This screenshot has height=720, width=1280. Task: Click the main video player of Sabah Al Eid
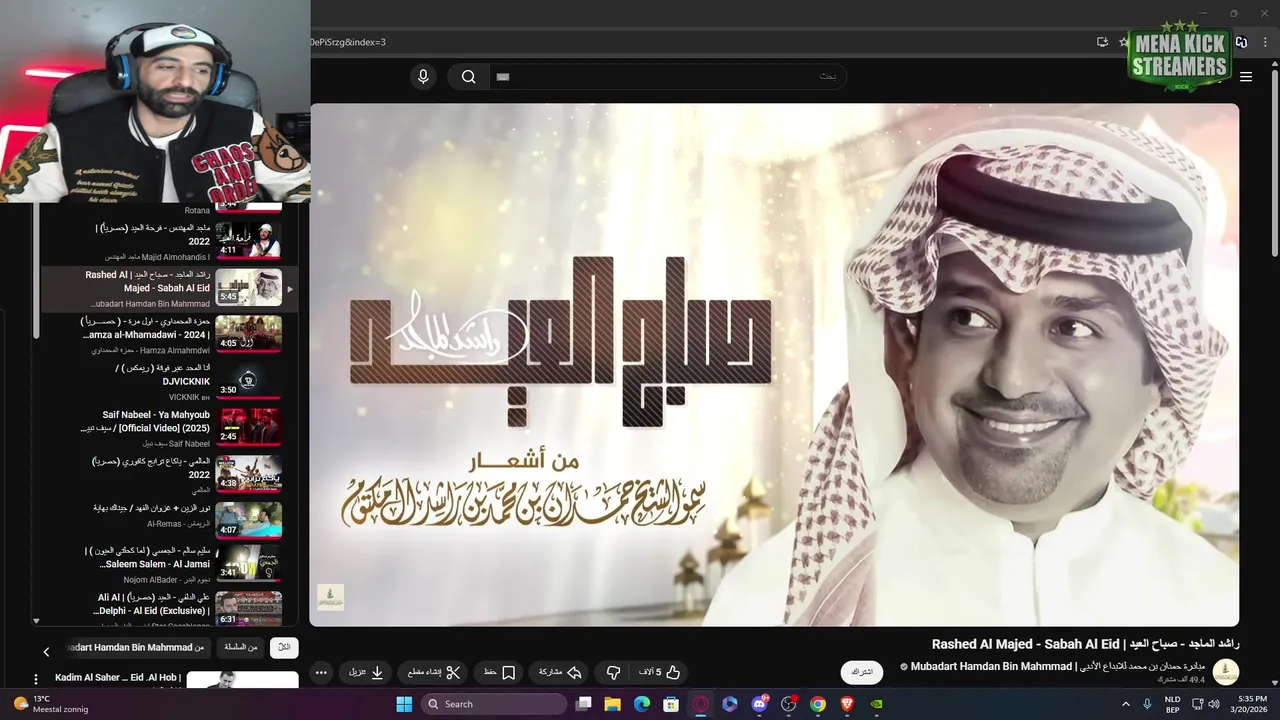[774, 365]
